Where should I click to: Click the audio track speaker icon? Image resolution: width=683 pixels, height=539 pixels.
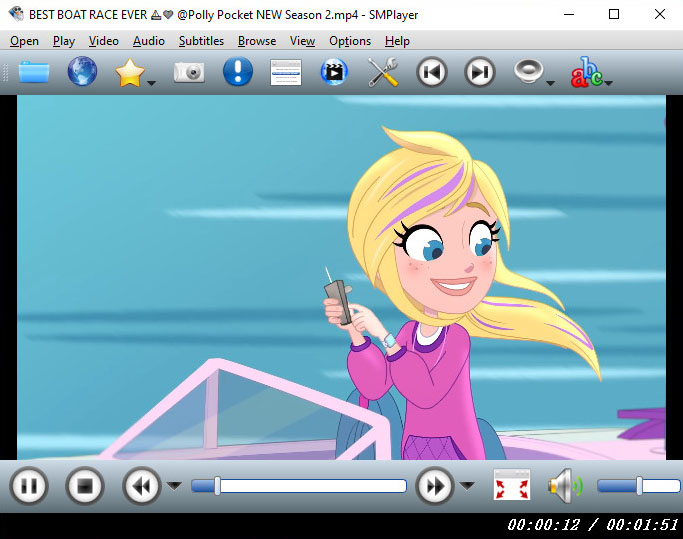pyautogui.click(x=528, y=71)
